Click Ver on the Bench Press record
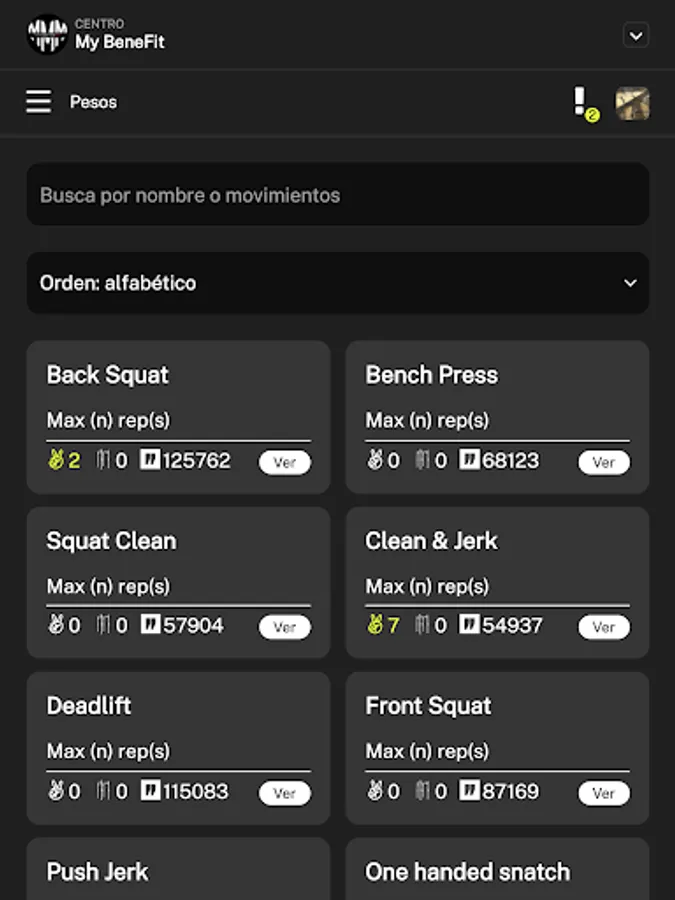The image size is (675, 900). tap(603, 463)
